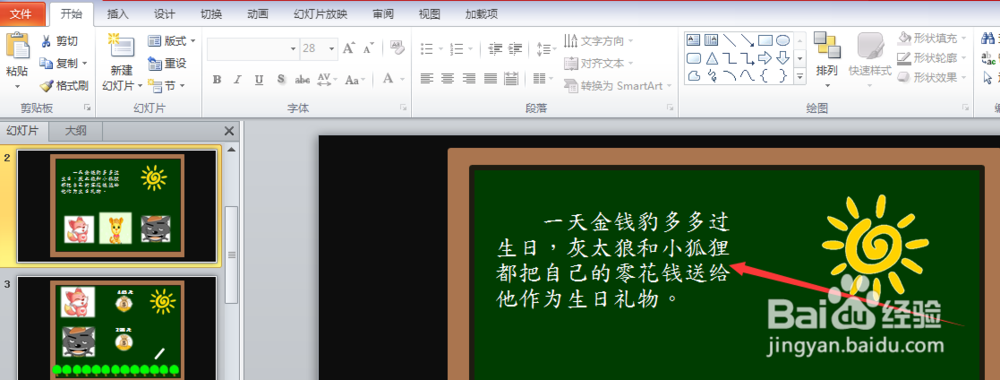Select the rounded rectangle shape
Image resolution: width=1000 pixels, height=380 pixels.
coord(693,59)
